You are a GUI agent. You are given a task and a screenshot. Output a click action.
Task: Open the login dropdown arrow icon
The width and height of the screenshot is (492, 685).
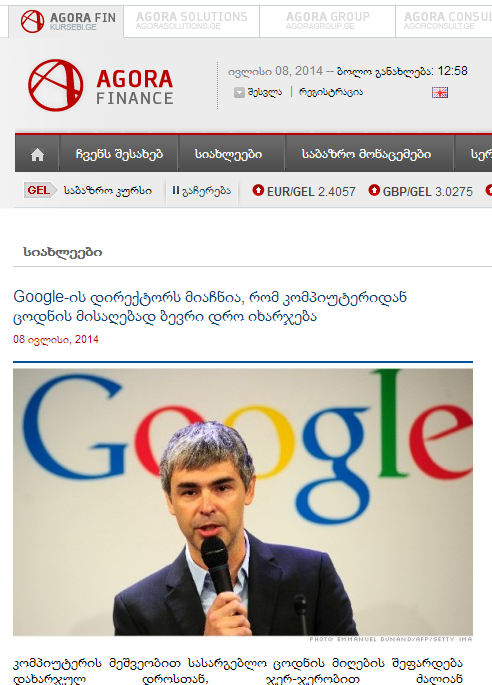click(239, 92)
